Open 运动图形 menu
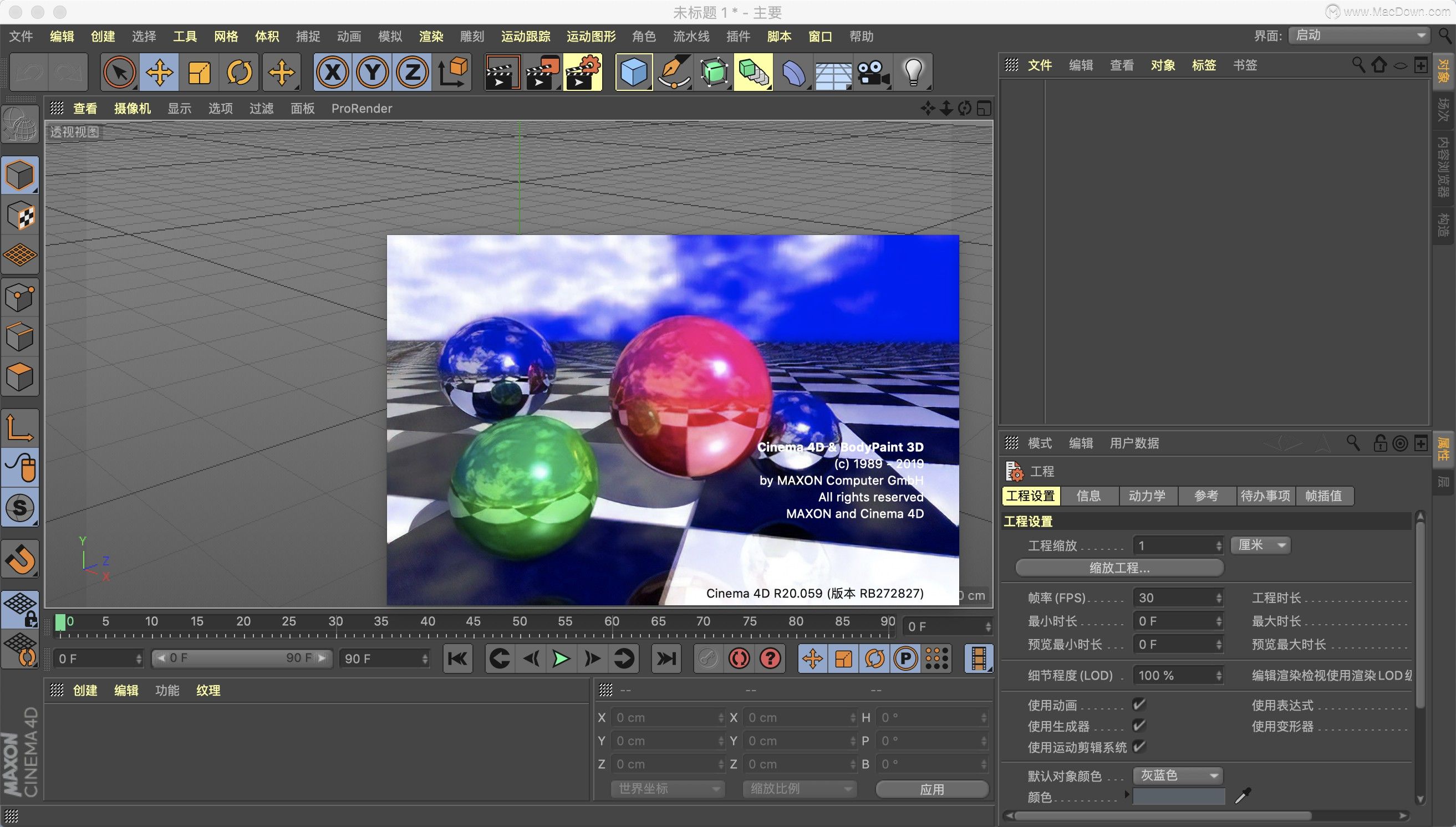1456x827 pixels. click(591, 37)
